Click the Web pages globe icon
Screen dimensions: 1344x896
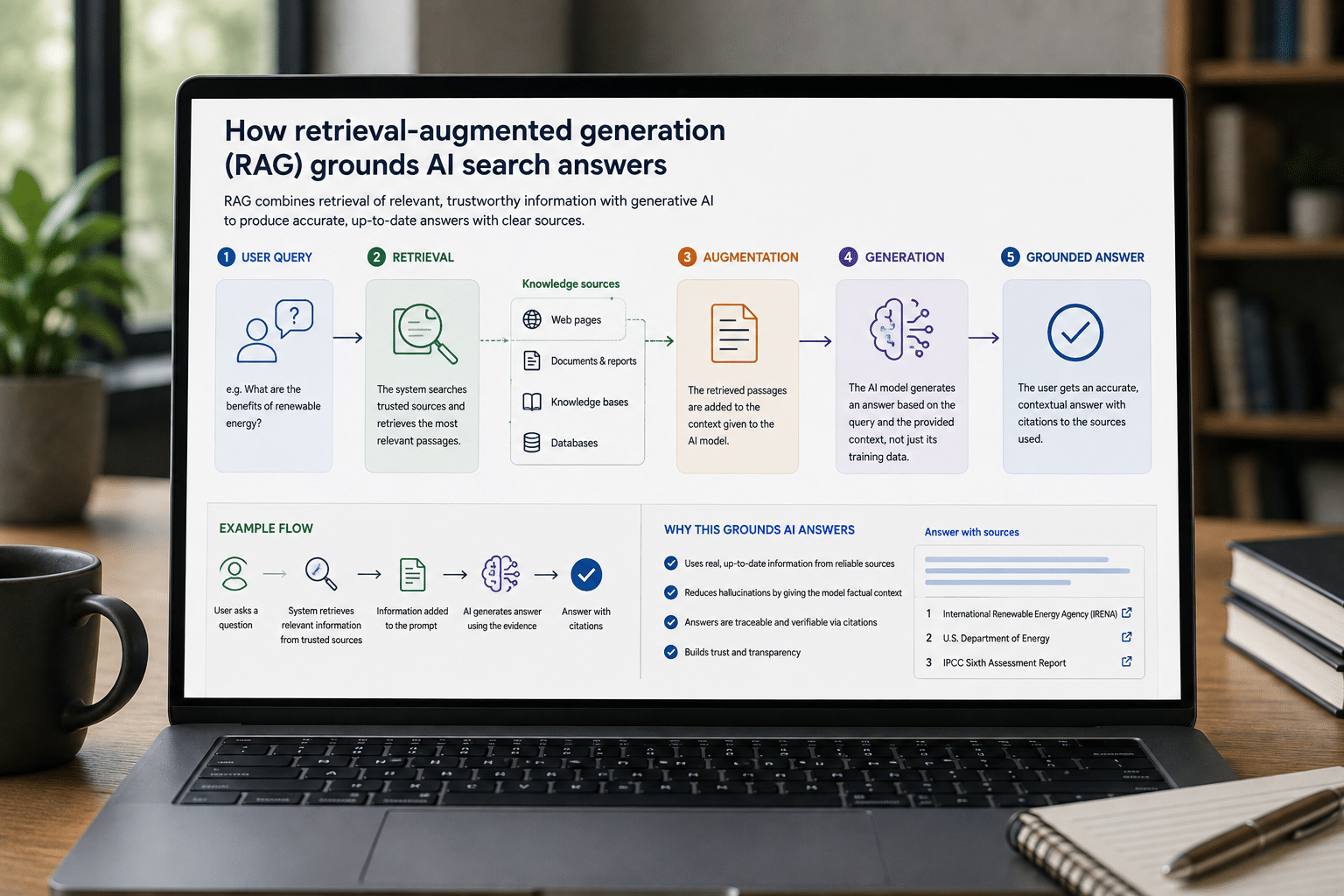click(532, 319)
